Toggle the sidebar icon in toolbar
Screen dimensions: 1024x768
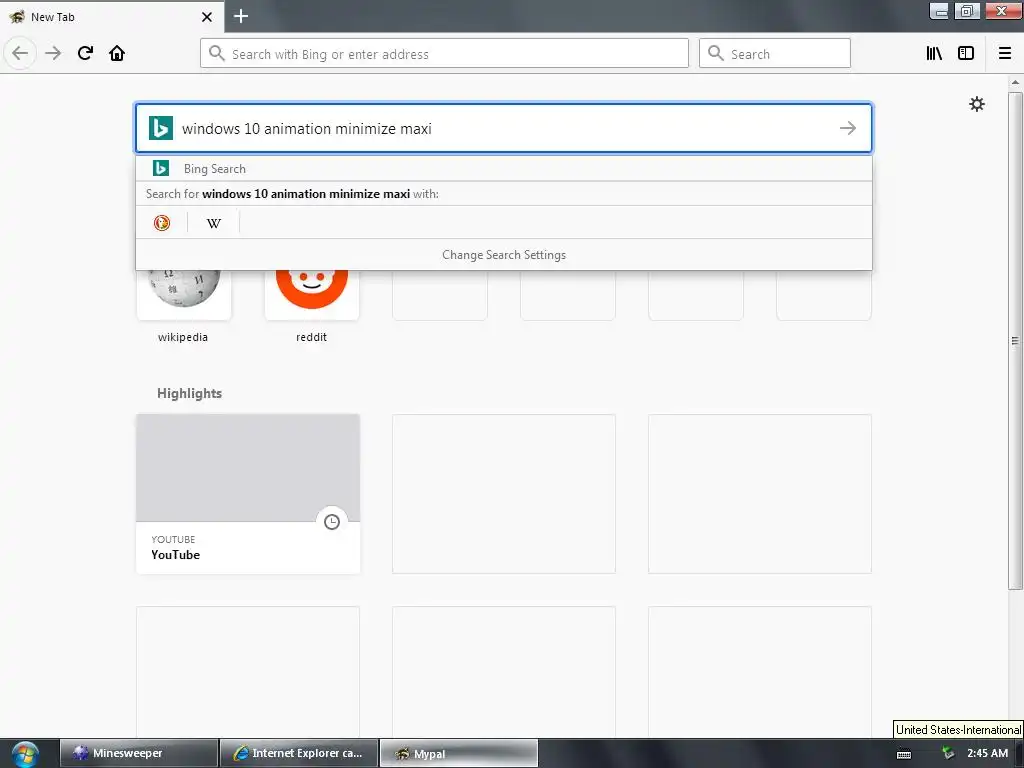(966, 54)
